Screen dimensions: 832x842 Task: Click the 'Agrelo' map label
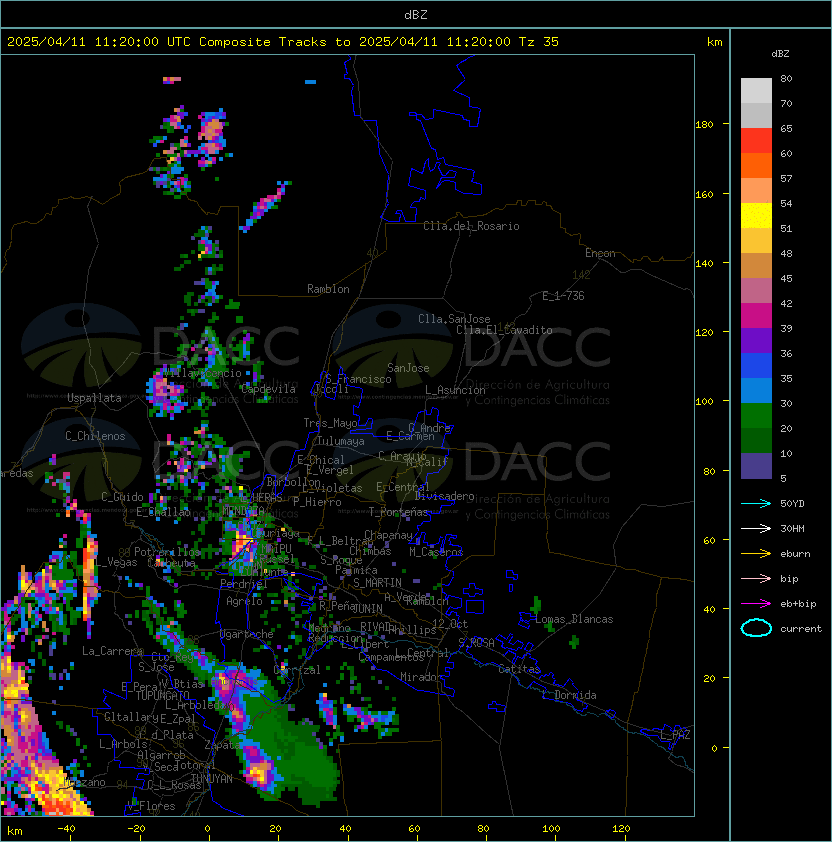click(244, 601)
